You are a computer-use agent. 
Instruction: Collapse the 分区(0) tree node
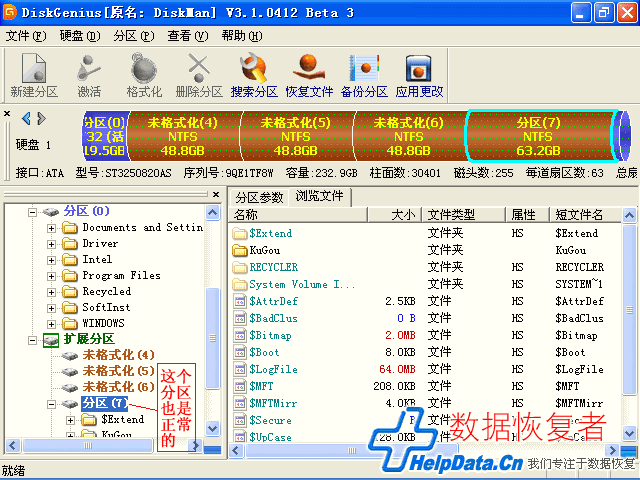(32, 212)
